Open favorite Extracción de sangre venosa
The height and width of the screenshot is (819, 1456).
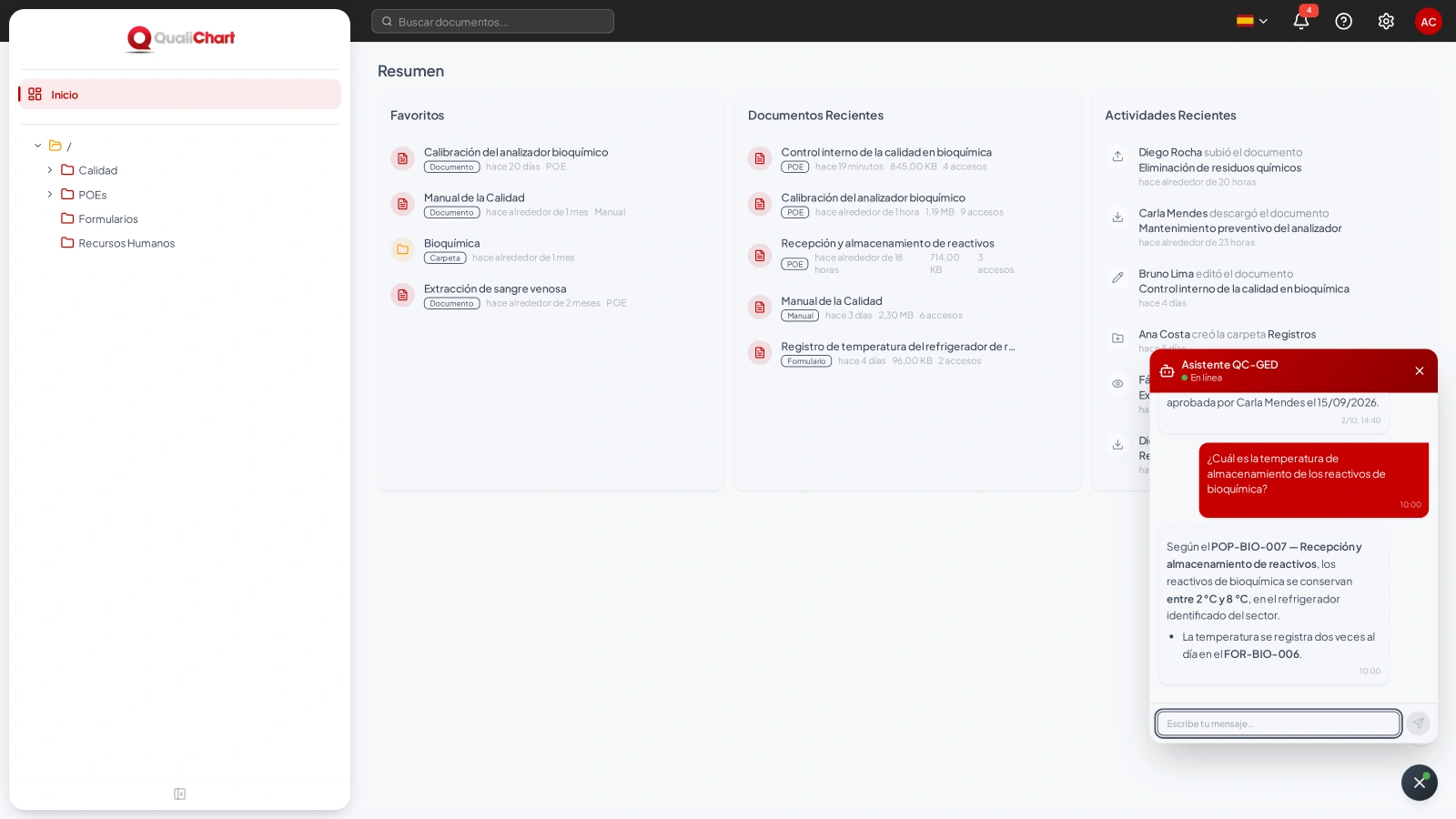point(495,288)
